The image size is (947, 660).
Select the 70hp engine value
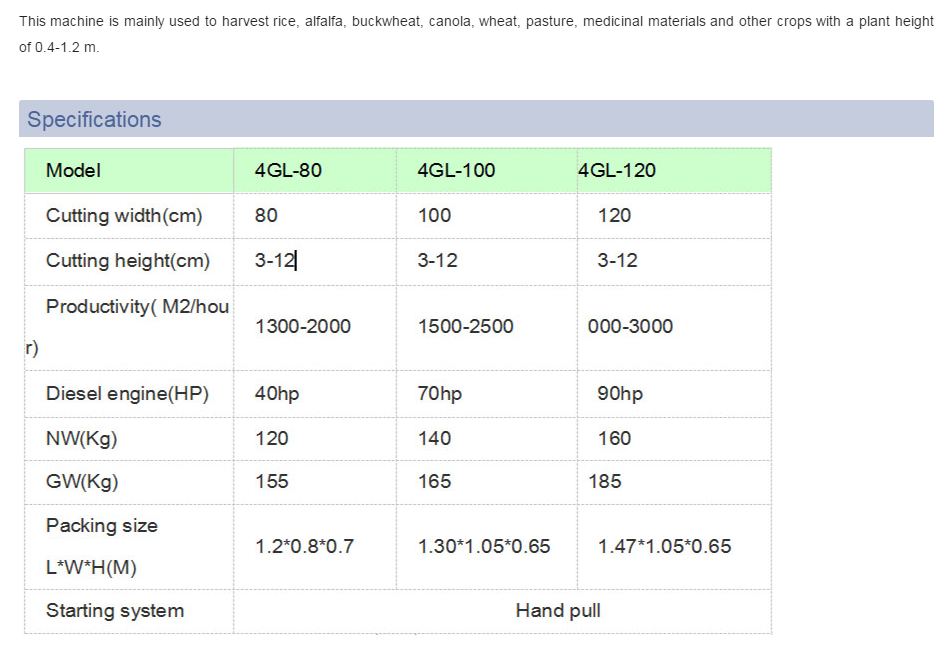[439, 394]
